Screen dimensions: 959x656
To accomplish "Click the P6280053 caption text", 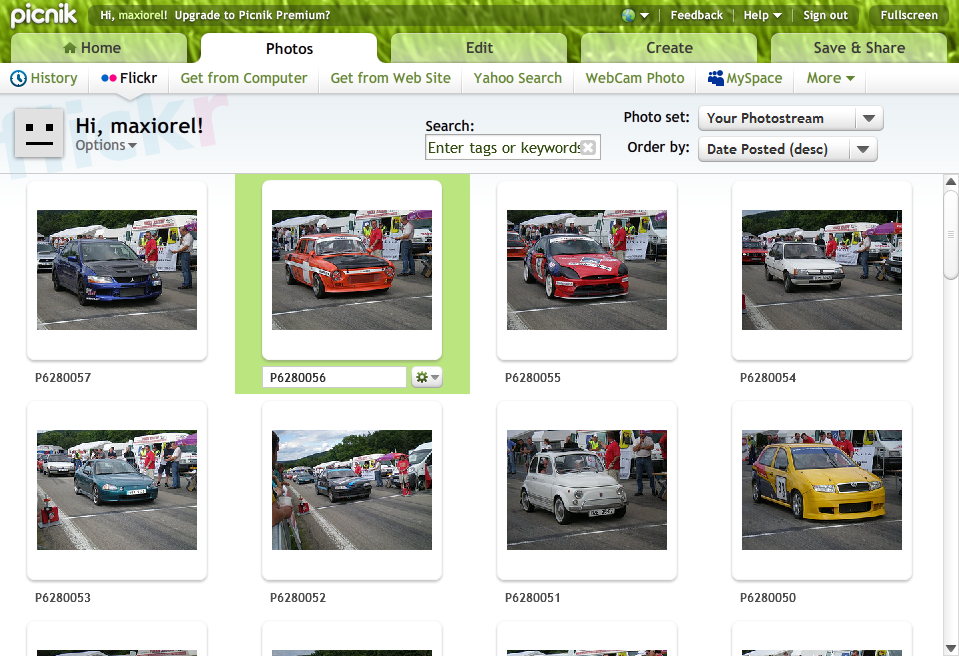I will (63, 598).
